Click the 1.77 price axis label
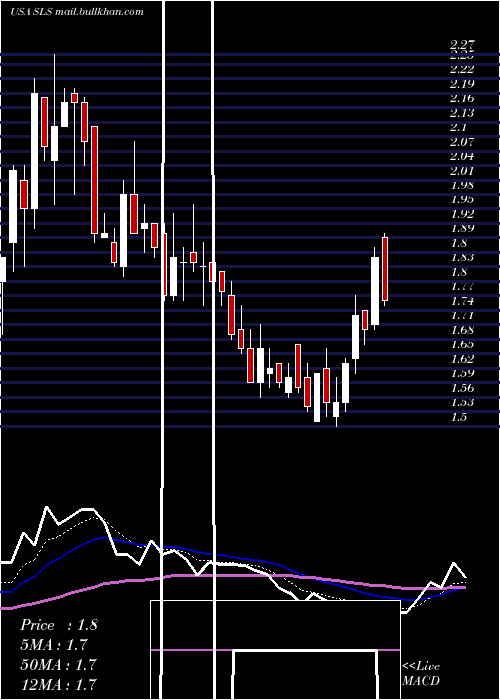The height and width of the screenshot is (700, 500). pos(462,286)
